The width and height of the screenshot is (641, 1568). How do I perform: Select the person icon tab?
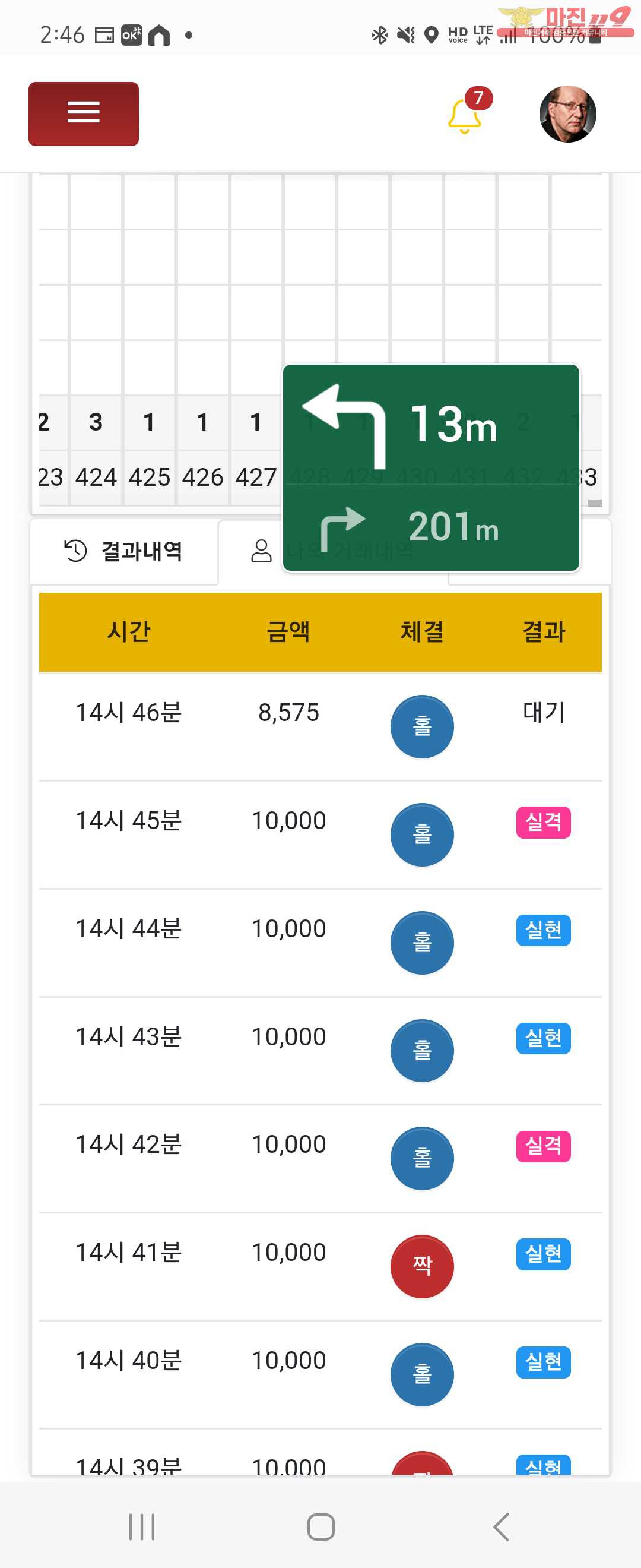pyautogui.click(x=261, y=552)
